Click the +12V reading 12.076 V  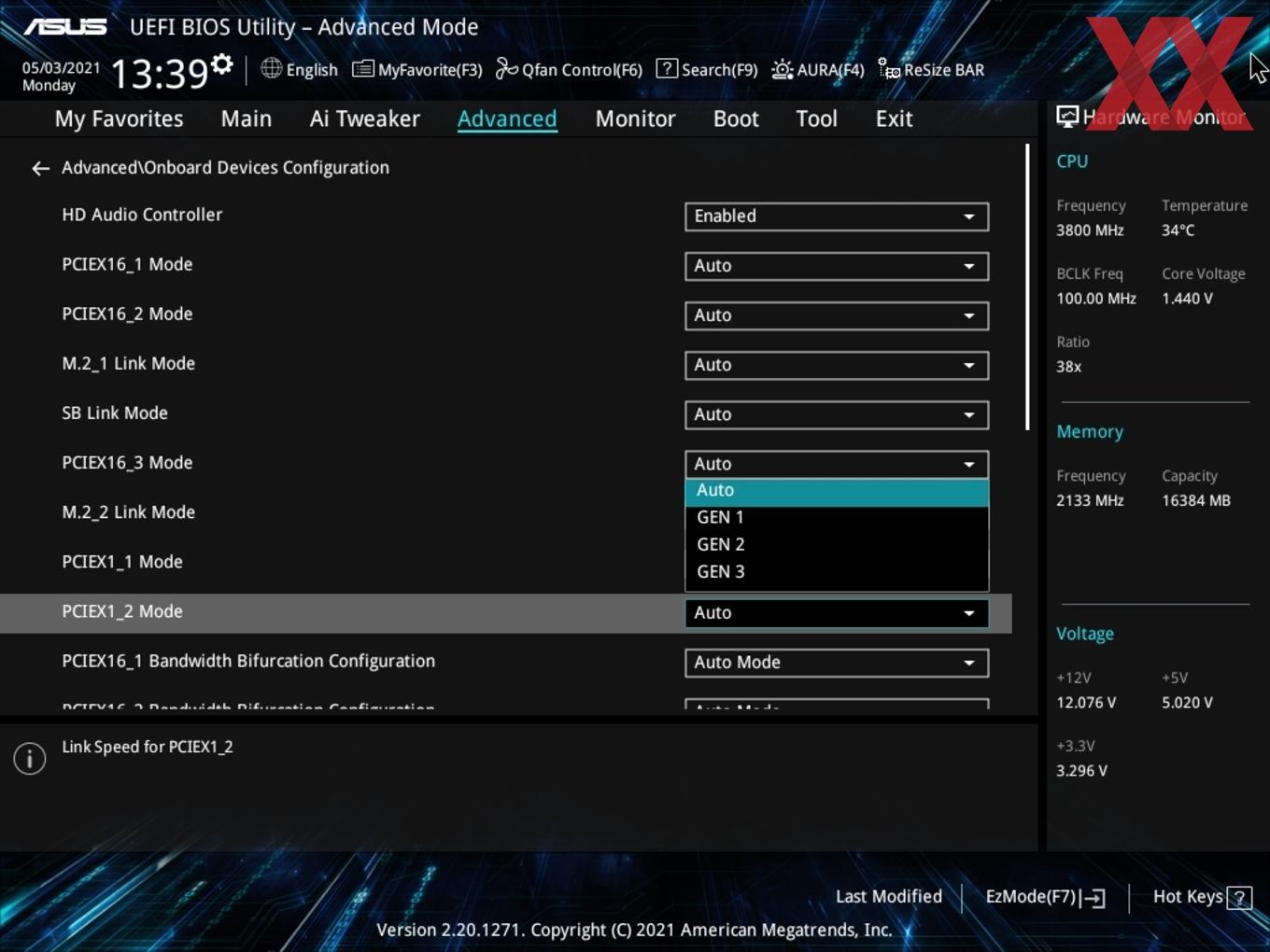tap(1086, 703)
